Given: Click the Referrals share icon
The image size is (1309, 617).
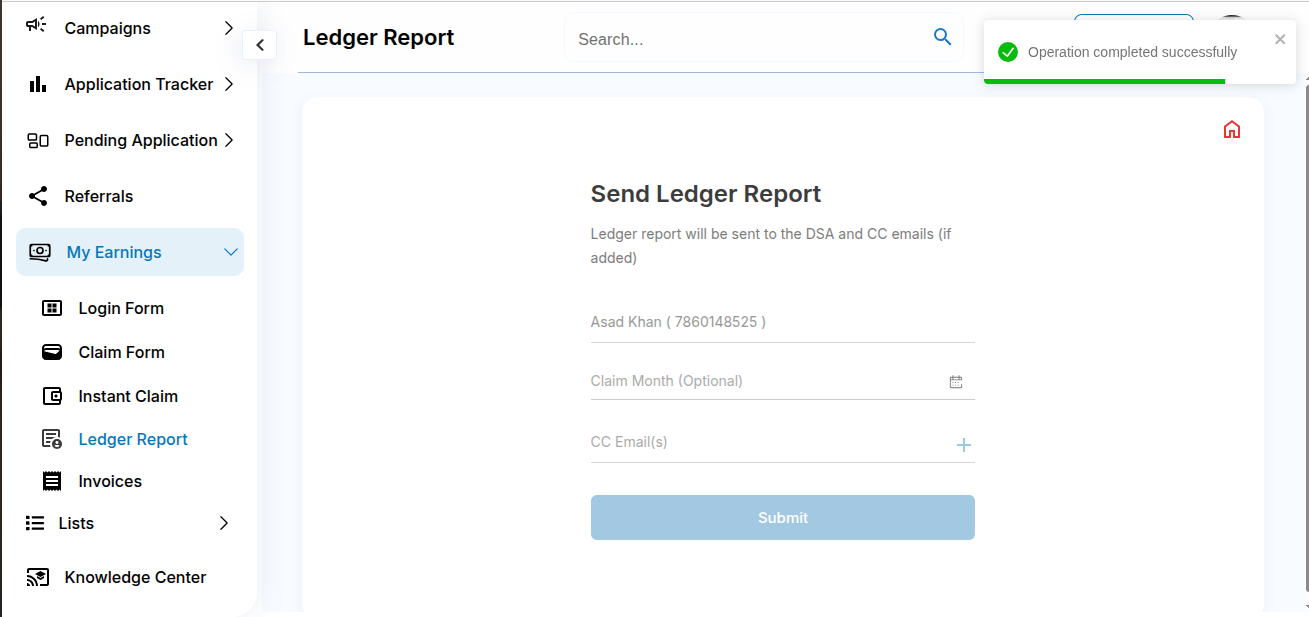Looking at the screenshot, I should pos(38,196).
